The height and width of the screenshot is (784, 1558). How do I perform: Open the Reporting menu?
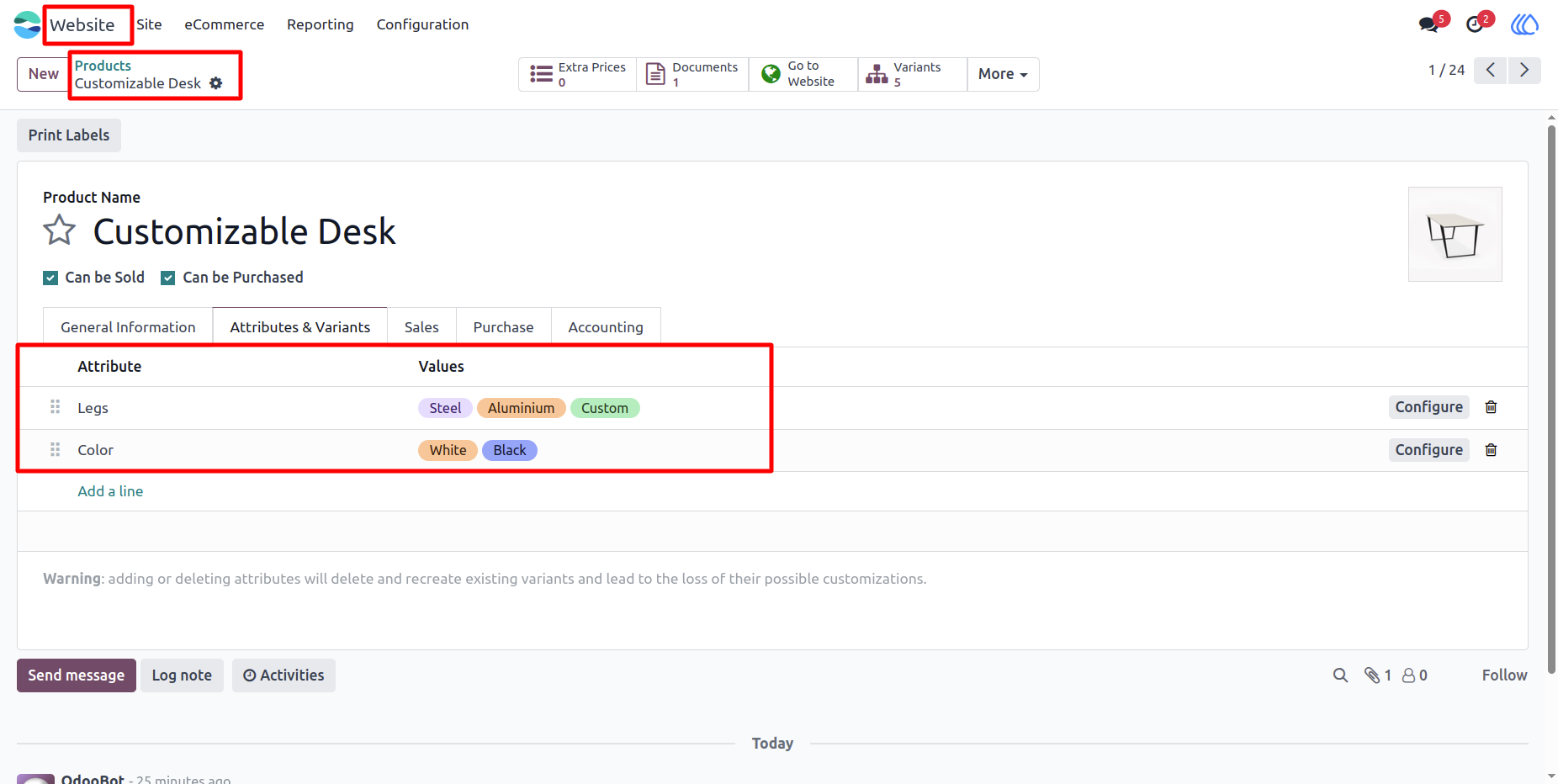(321, 24)
